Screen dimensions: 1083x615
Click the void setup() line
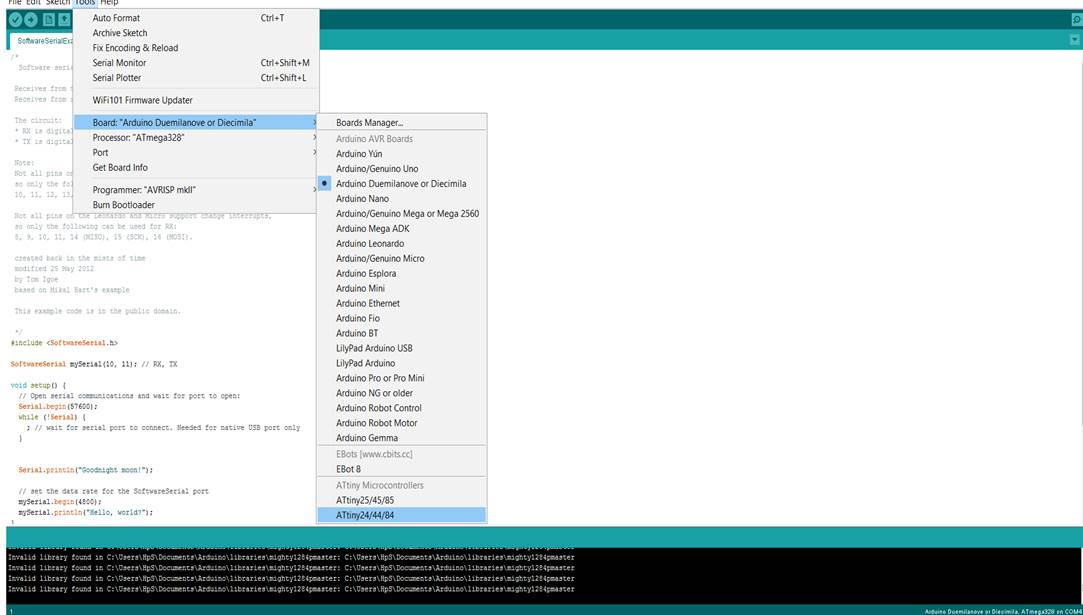pyautogui.click(x=38, y=385)
